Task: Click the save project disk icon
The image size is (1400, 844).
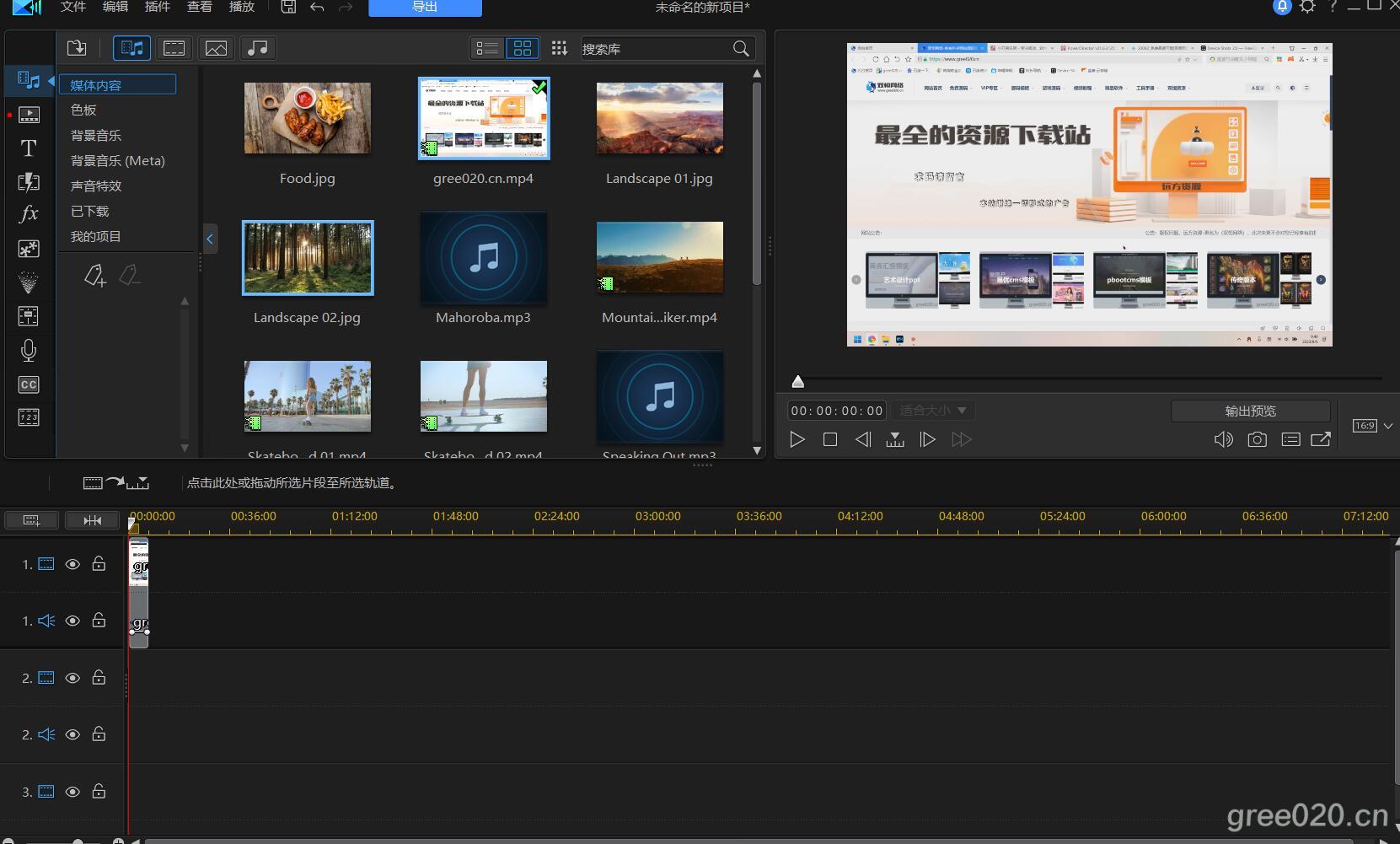Action: coord(288,7)
